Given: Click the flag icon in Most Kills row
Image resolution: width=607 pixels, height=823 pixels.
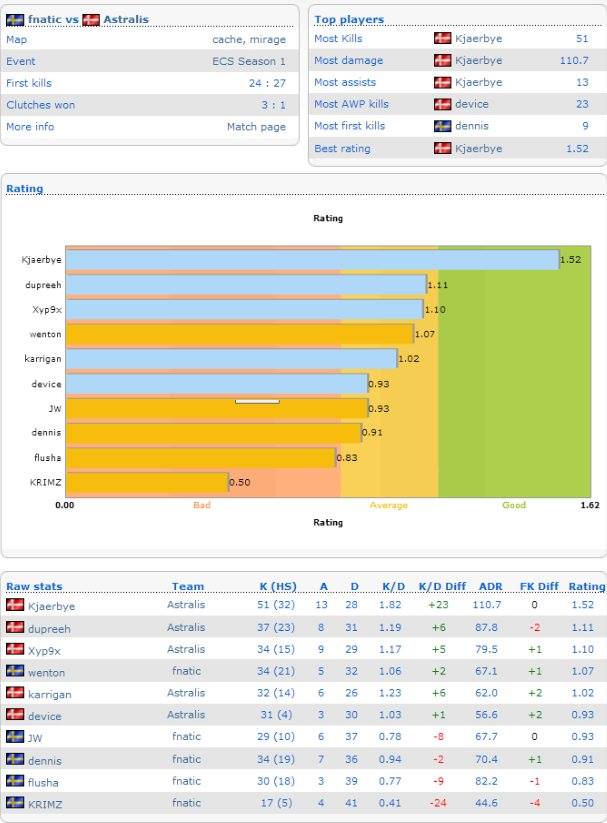Looking at the screenshot, I should pos(443,38).
